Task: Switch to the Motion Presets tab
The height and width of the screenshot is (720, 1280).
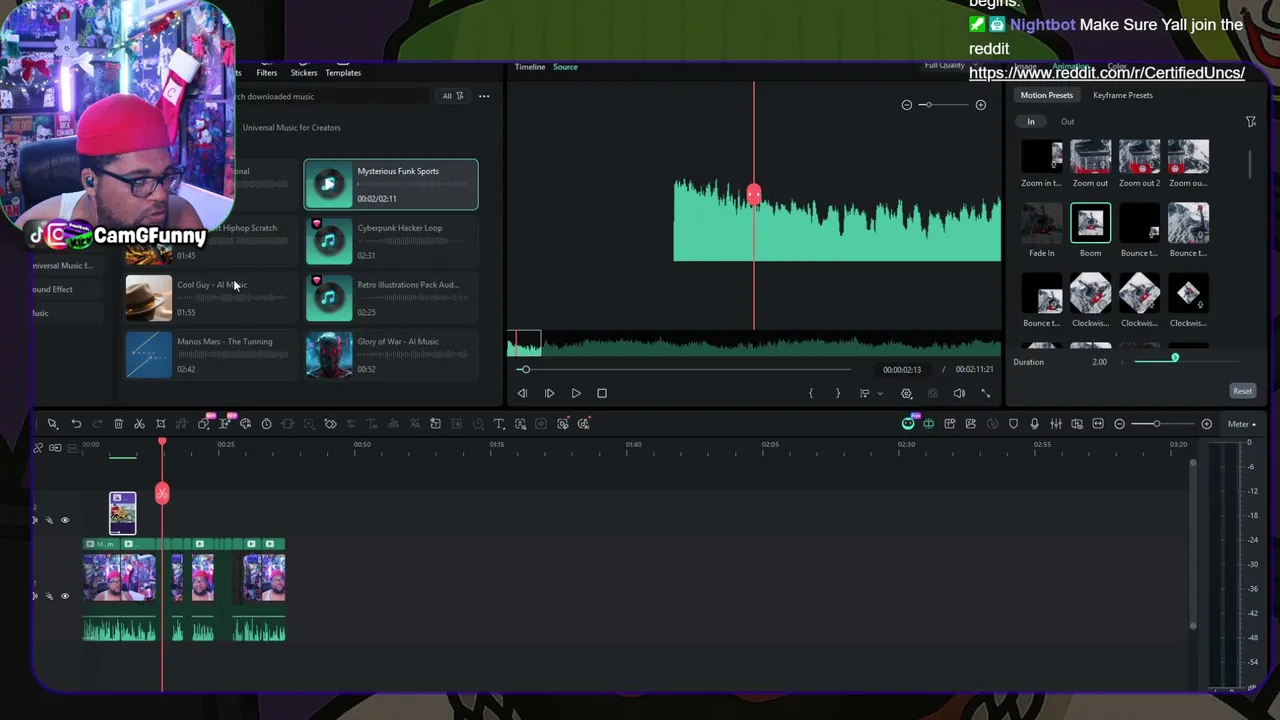Action: pyautogui.click(x=1047, y=95)
